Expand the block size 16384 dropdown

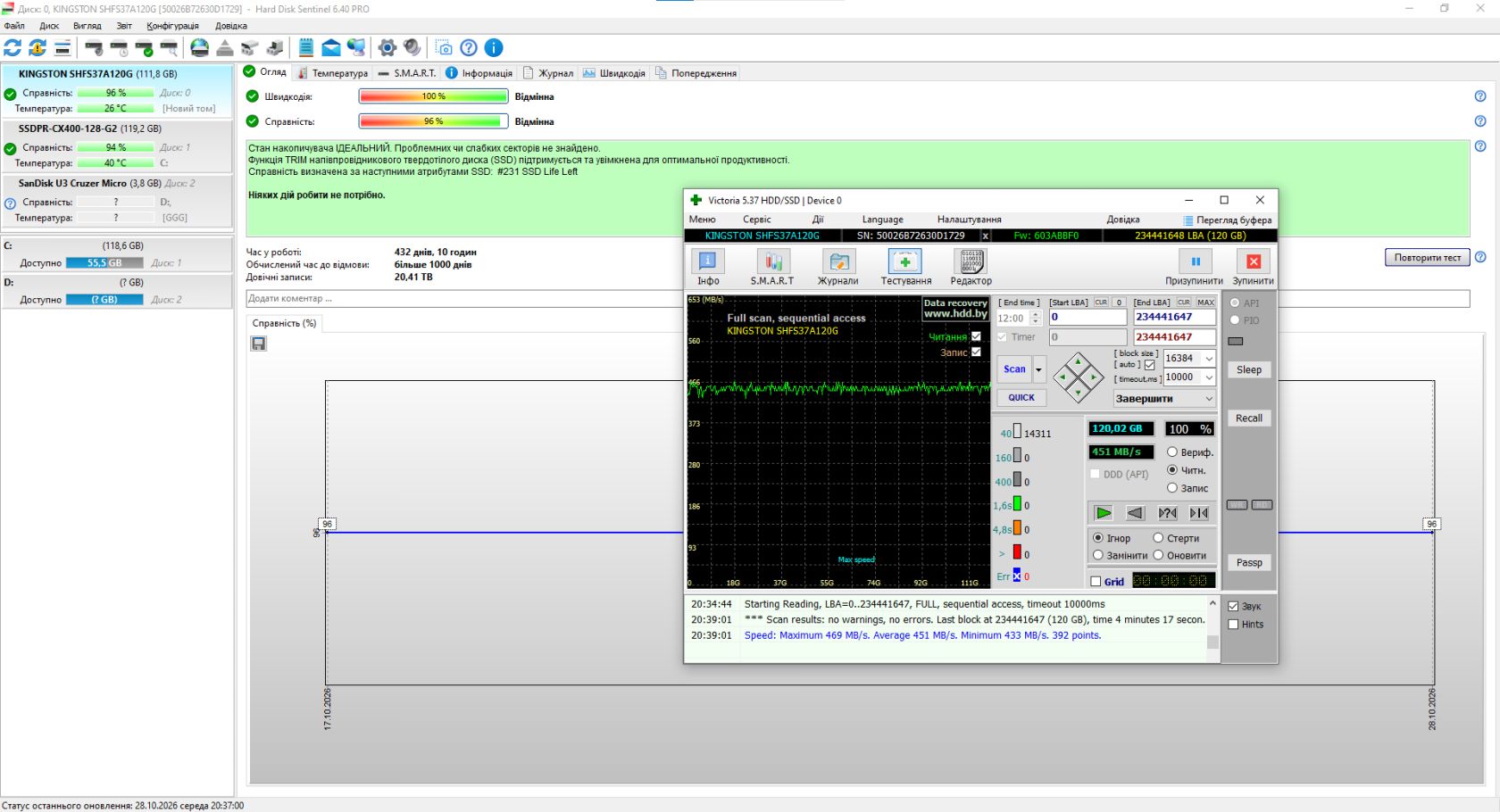coord(1209,359)
